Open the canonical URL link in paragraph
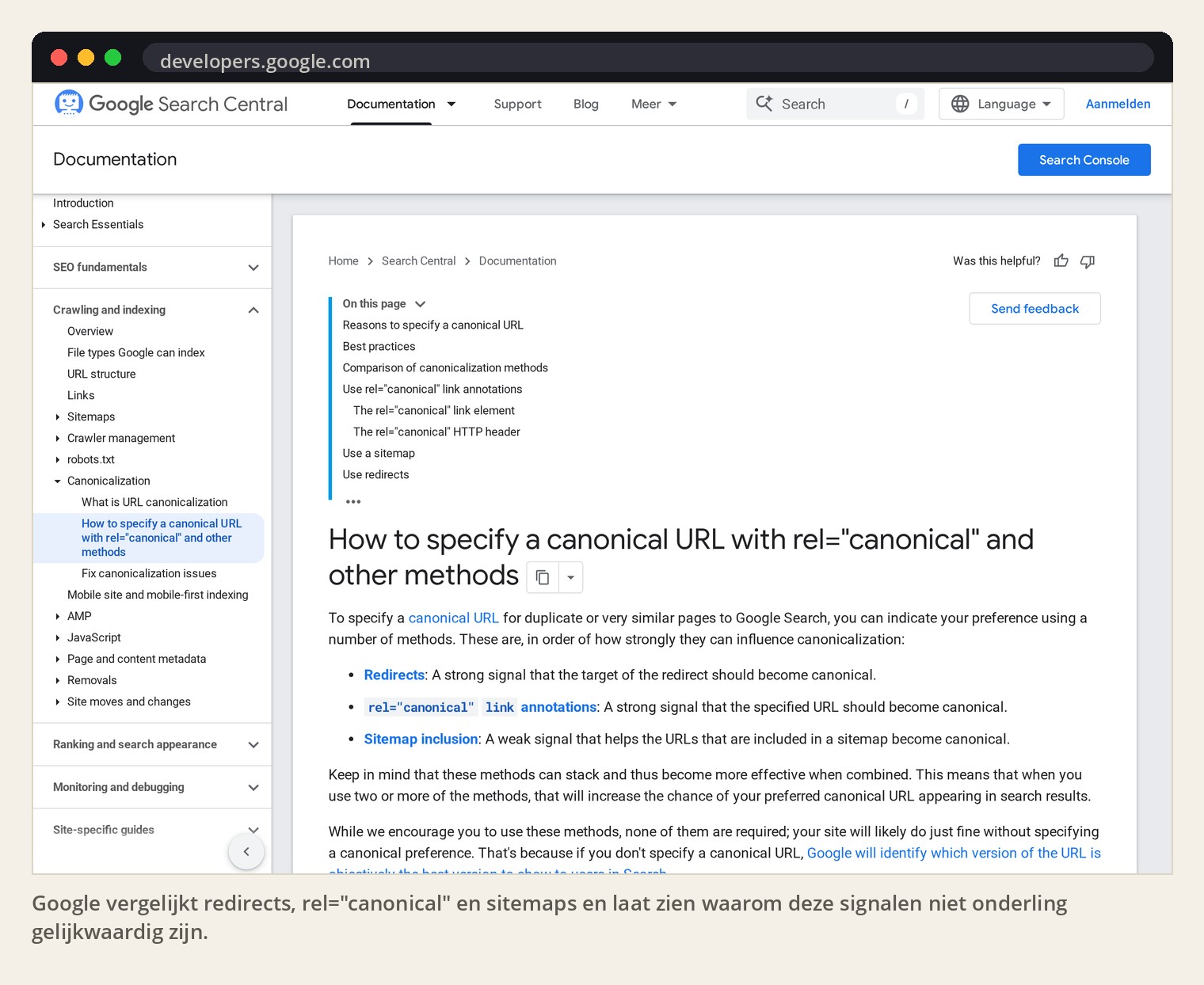 coord(453,618)
